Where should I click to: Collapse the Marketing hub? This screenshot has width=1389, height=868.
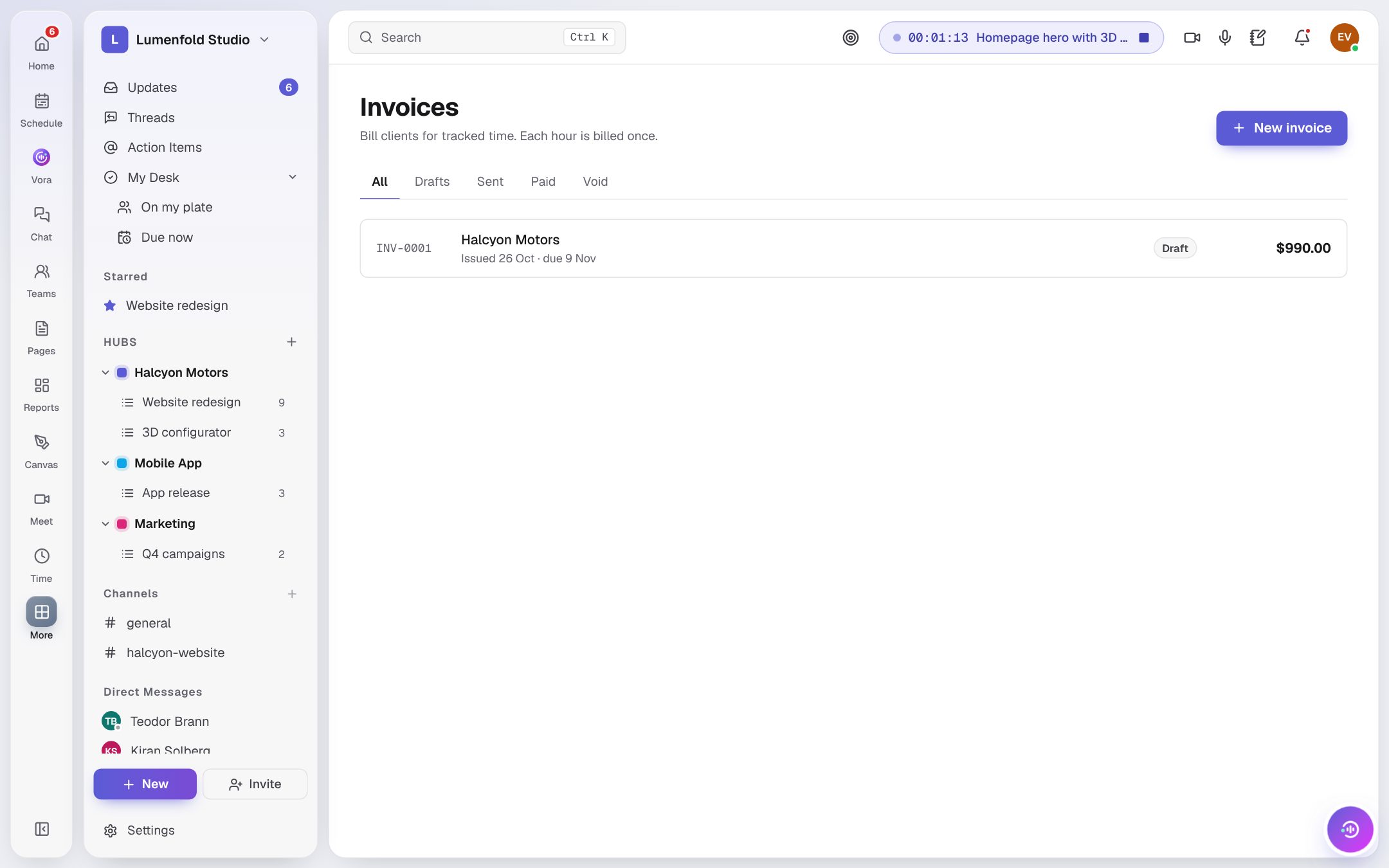point(105,523)
